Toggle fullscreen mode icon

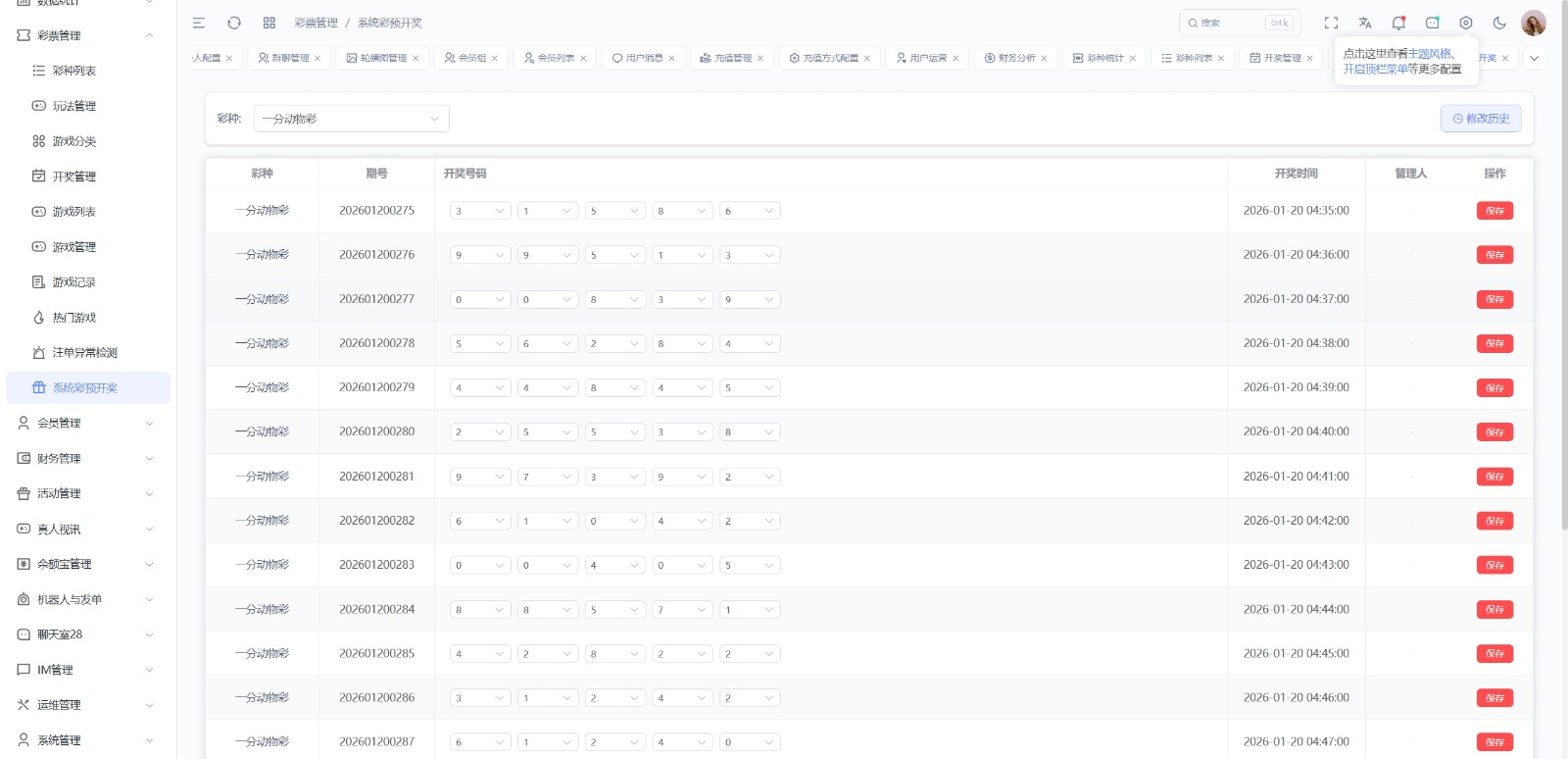pos(1331,23)
